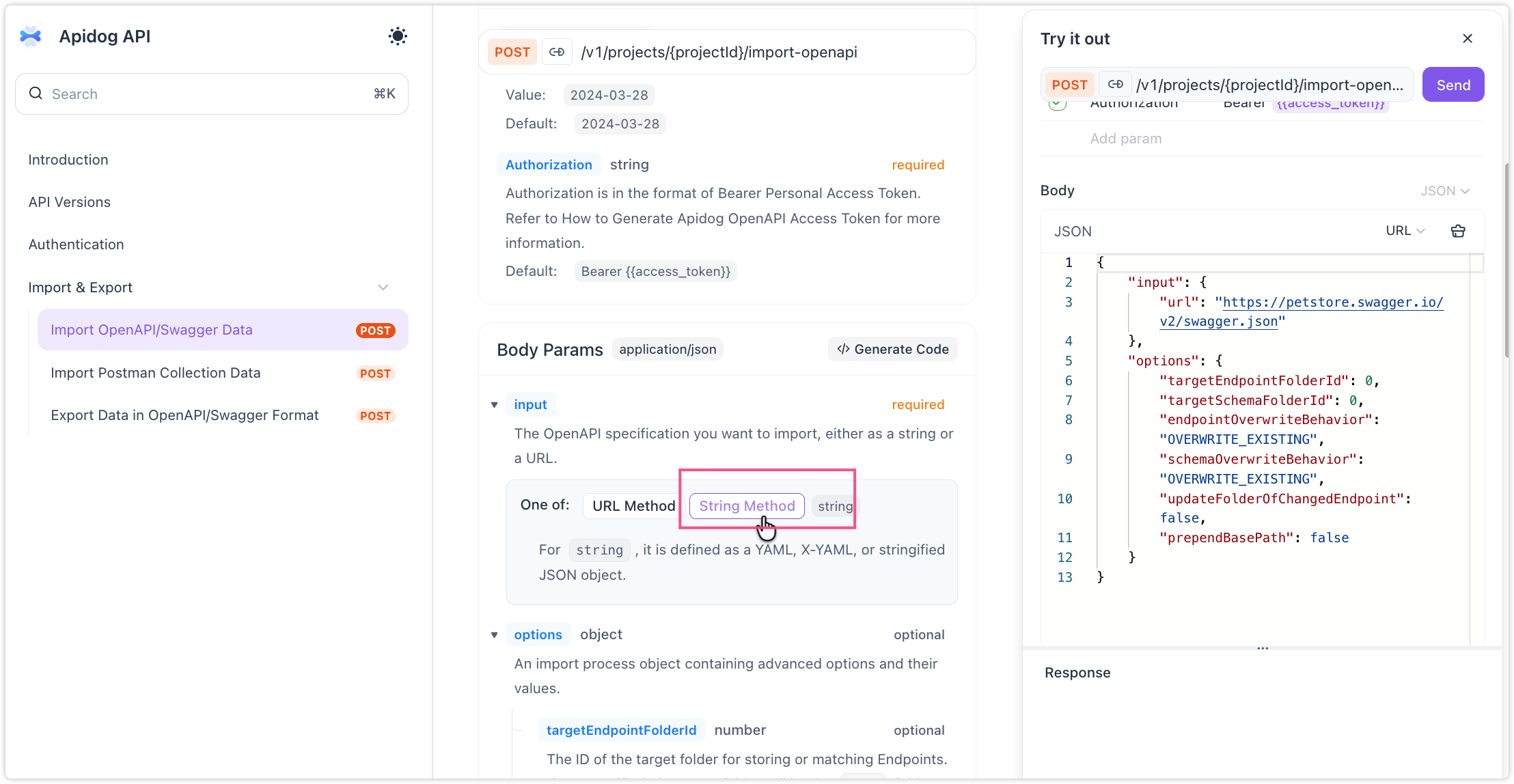Collapse the options parameter triangle
Viewport: 1514px width, 784px height.
(x=495, y=635)
